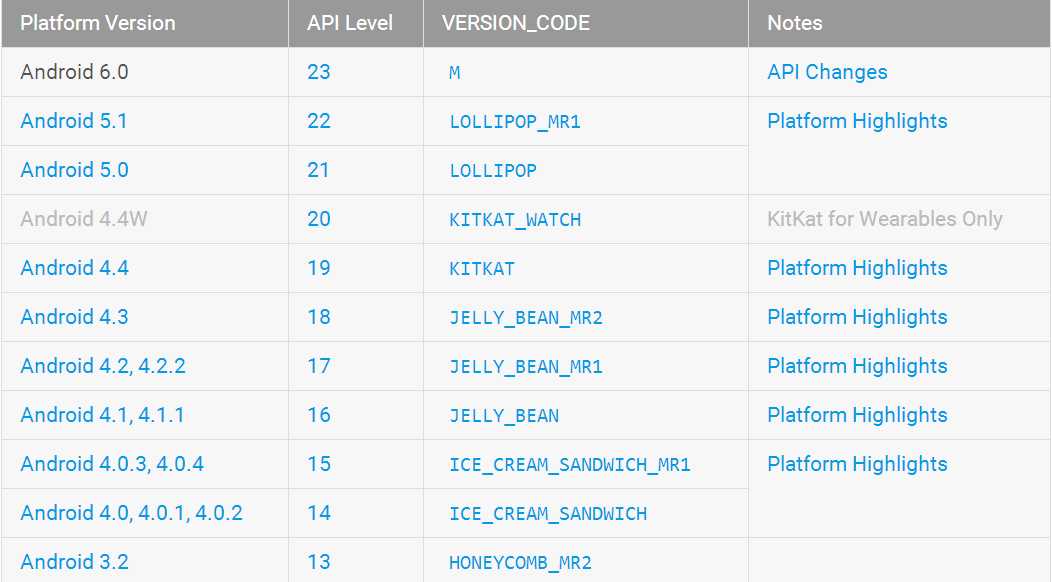This screenshot has height=582, width=1052.
Task: Open the Android 3.2 platform version link
Action: [74, 562]
